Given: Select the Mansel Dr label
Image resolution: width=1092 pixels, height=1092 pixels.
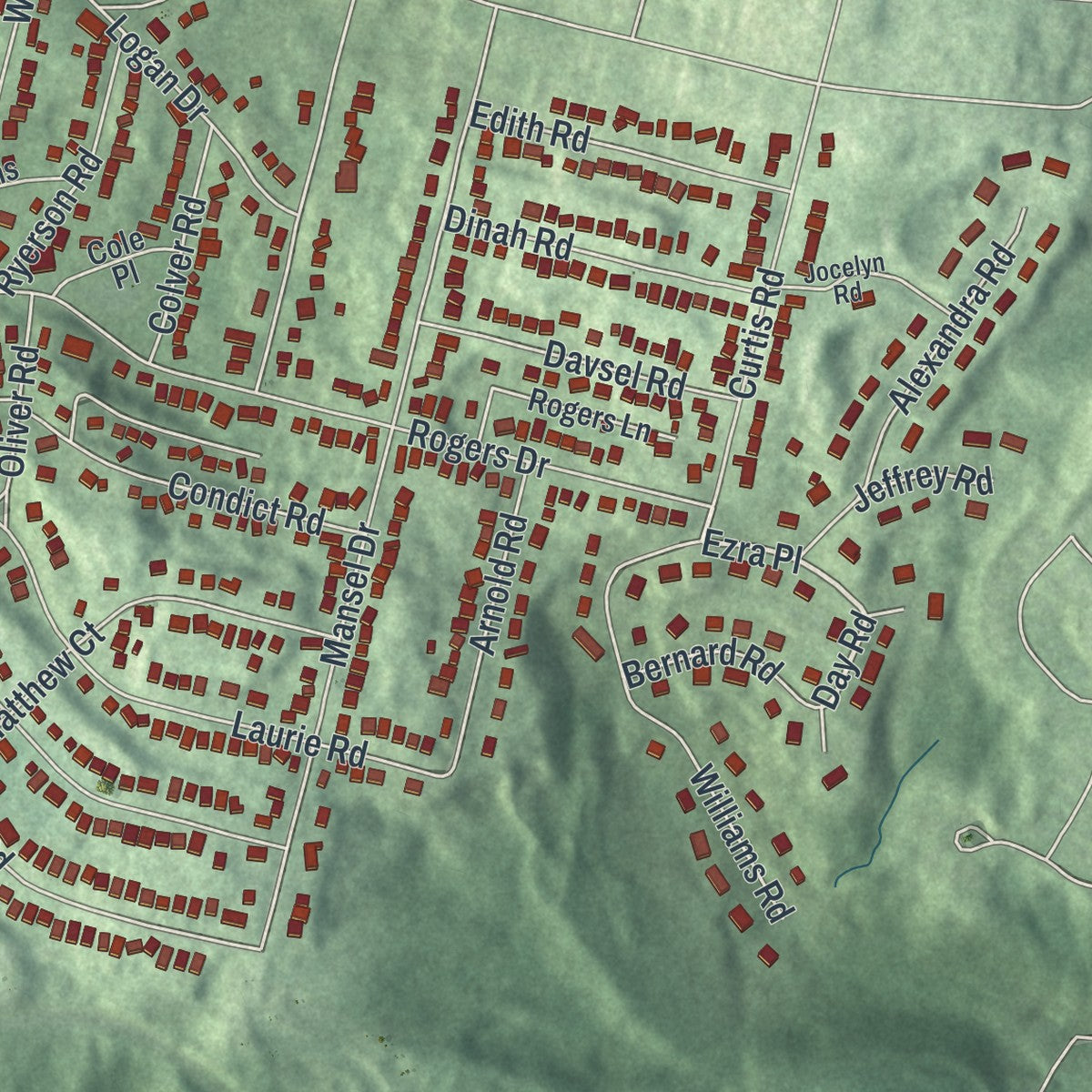Looking at the screenshot, I should (x=349, y=594).
